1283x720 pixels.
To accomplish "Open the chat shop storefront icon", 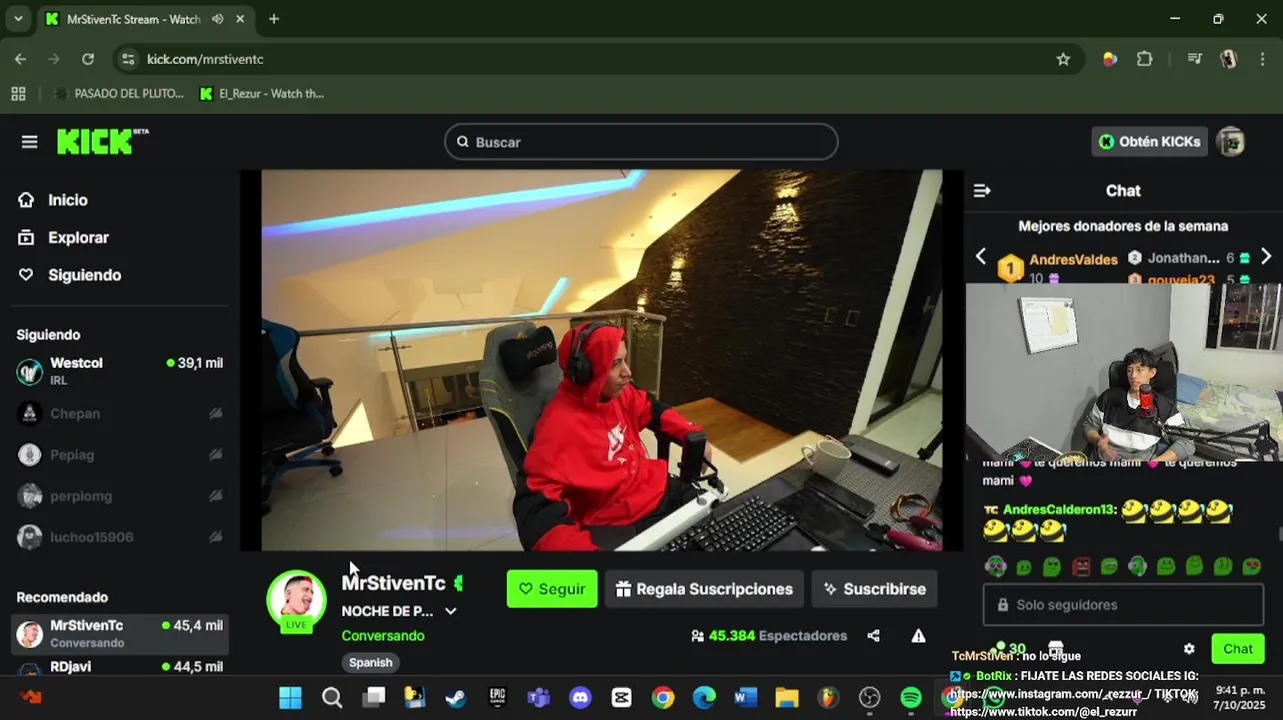I will pyautogui.click(x=1055, y=649).
